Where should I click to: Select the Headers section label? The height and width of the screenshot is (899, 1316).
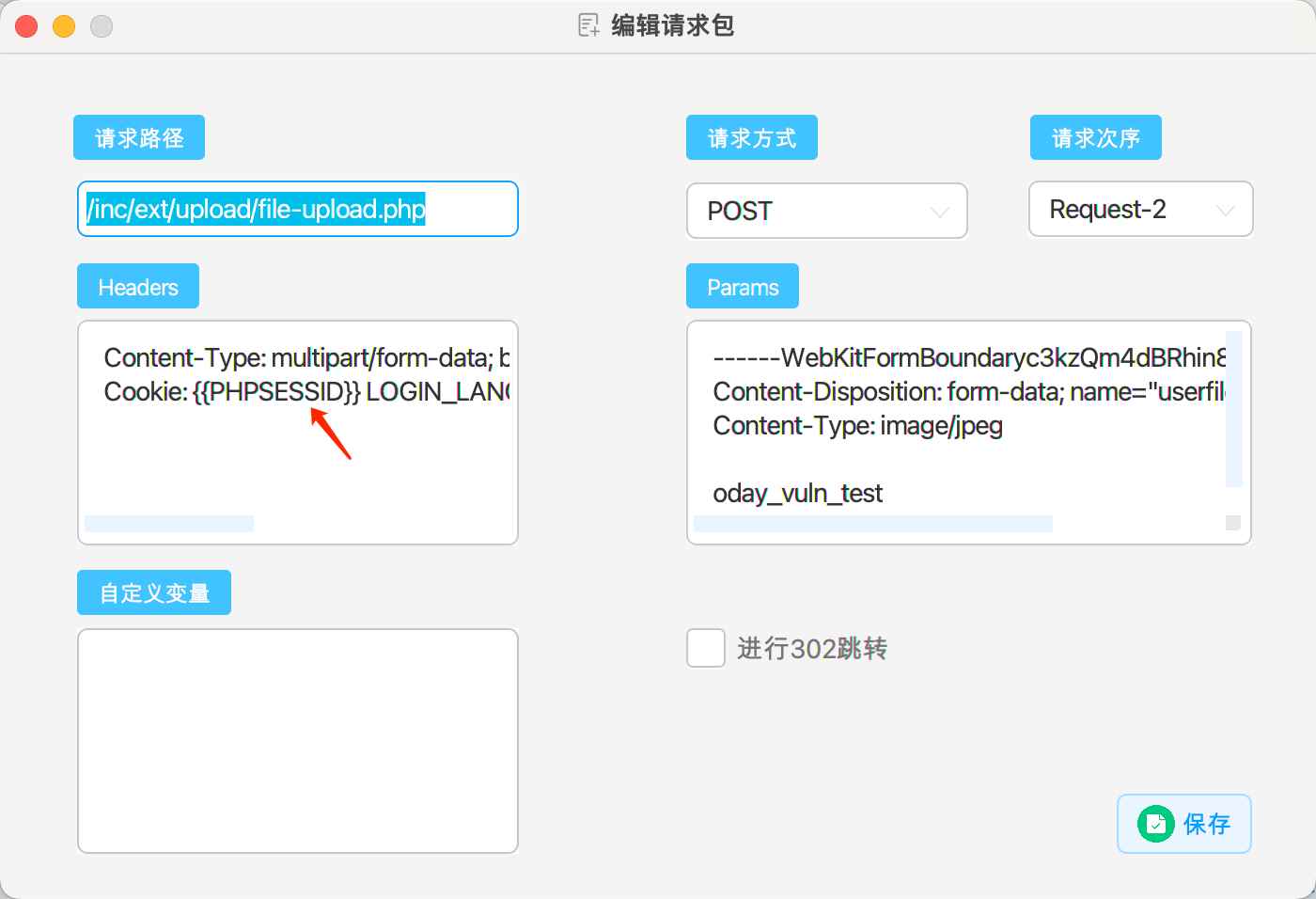point(137,286)
